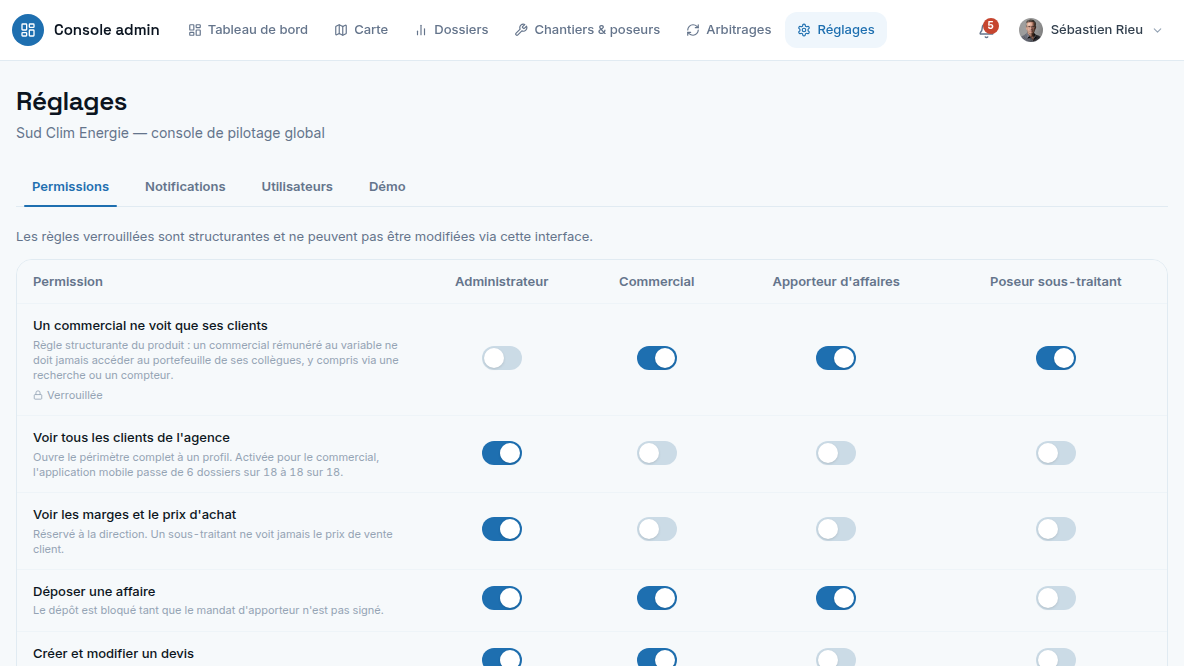Image resolution: width=1184 pixels, height=666 pixels.
Task: Open the Dossiers section
Action: pyautogui.click(x=452, y=30)
